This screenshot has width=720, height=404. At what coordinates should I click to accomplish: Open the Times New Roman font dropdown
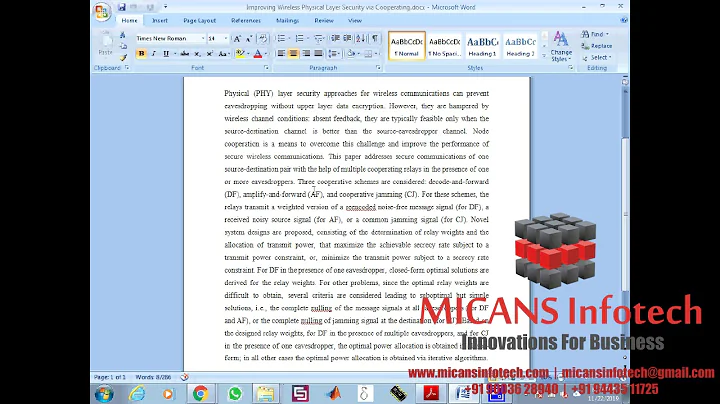(202, 39)
